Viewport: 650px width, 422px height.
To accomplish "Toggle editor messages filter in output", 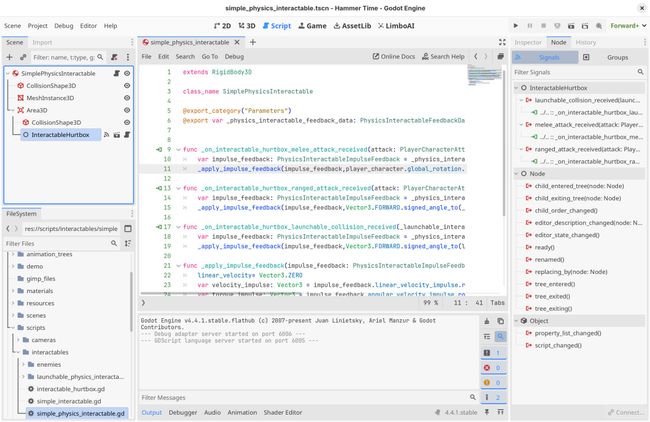I will click(x=493, y=398).
